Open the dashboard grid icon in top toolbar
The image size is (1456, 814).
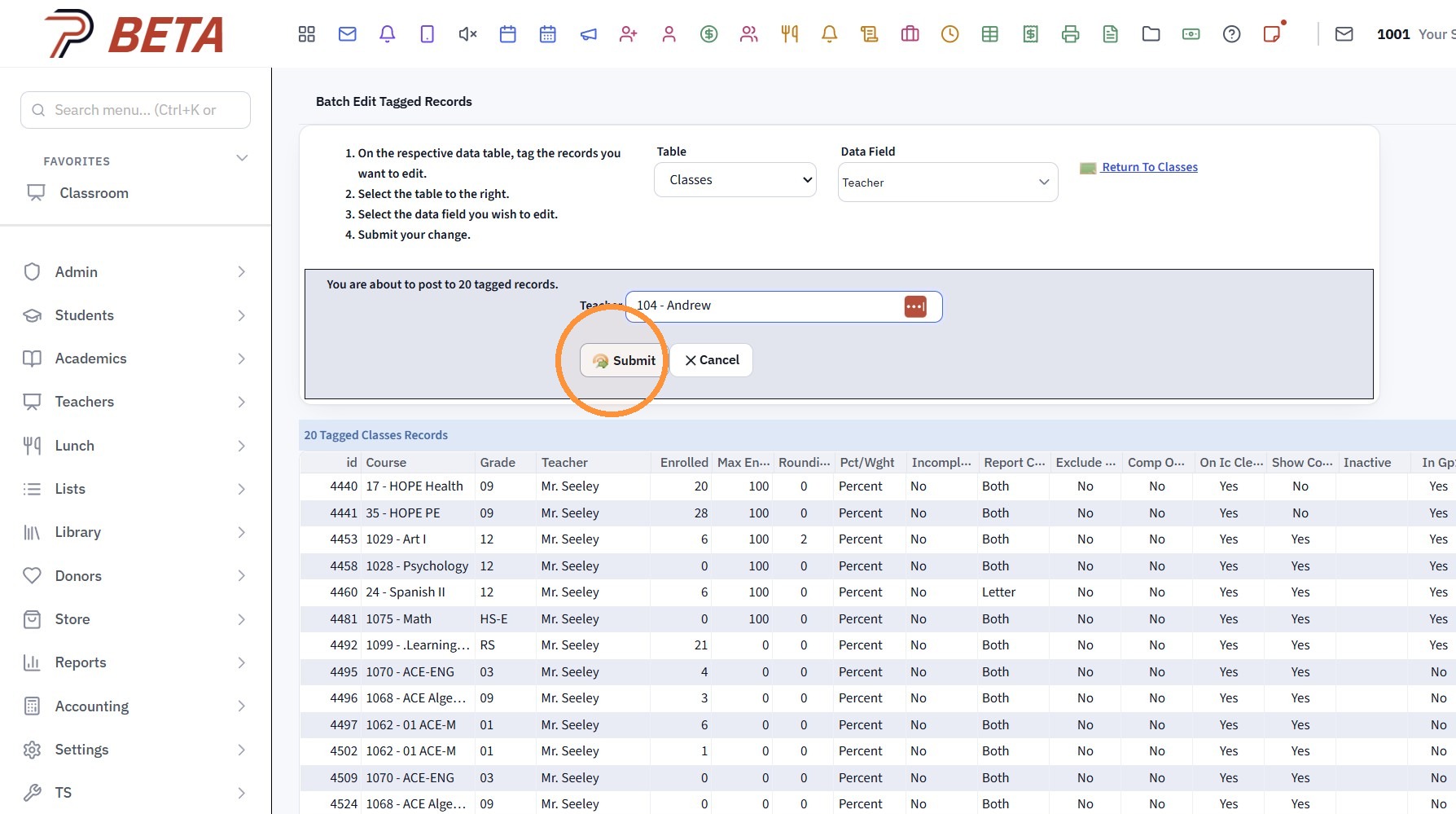coord(307,34)
